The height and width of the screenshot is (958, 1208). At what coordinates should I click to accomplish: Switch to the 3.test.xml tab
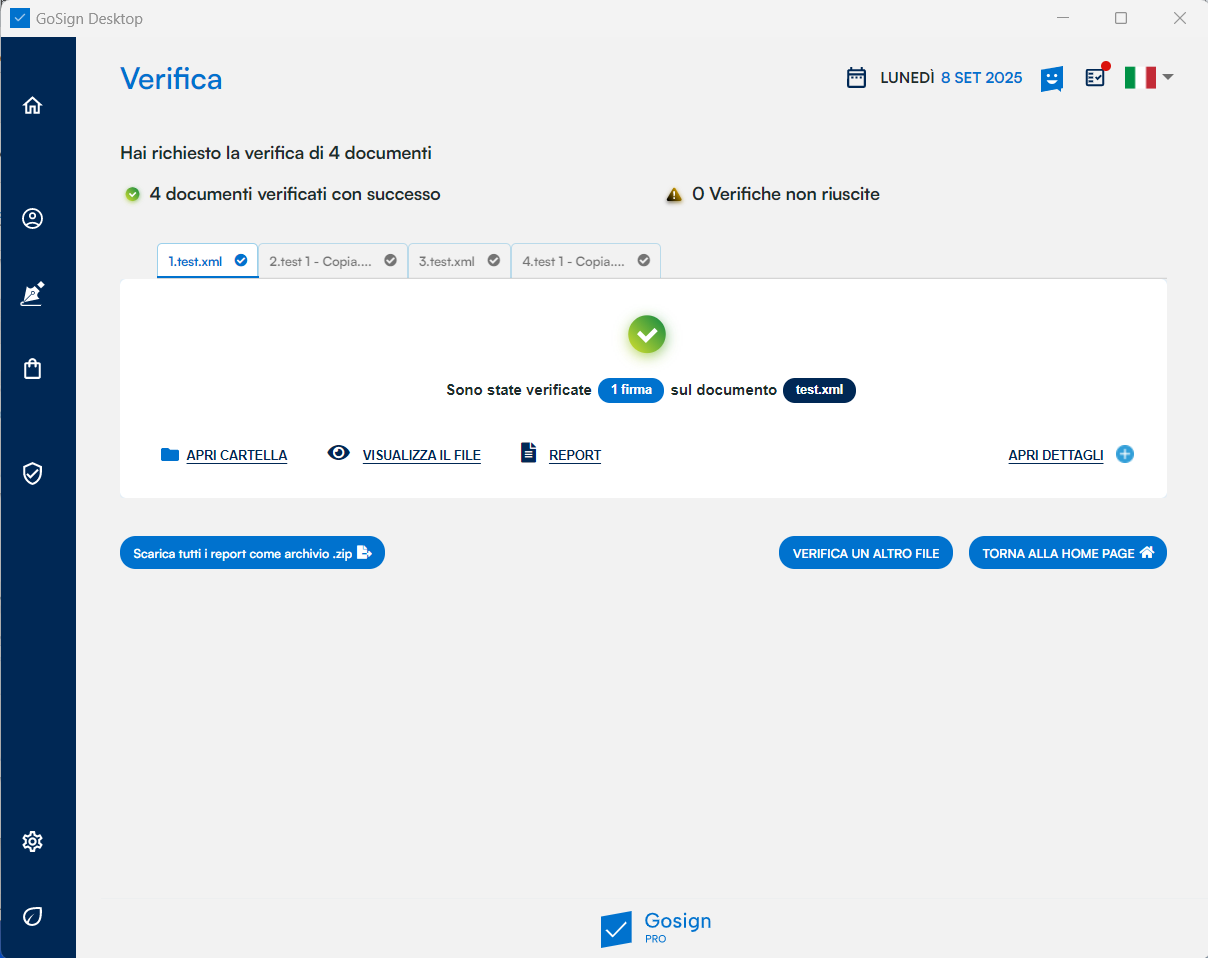point(459,261)
